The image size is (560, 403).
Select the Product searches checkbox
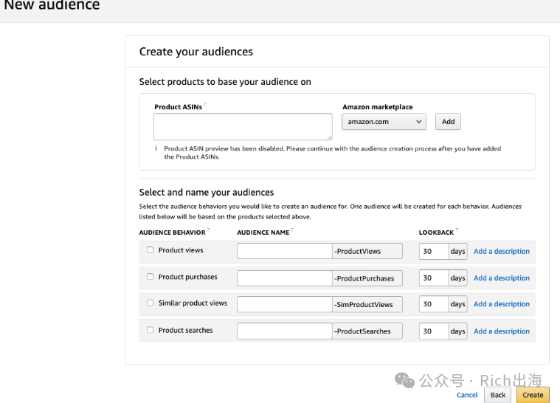click(x=150, y=330)
